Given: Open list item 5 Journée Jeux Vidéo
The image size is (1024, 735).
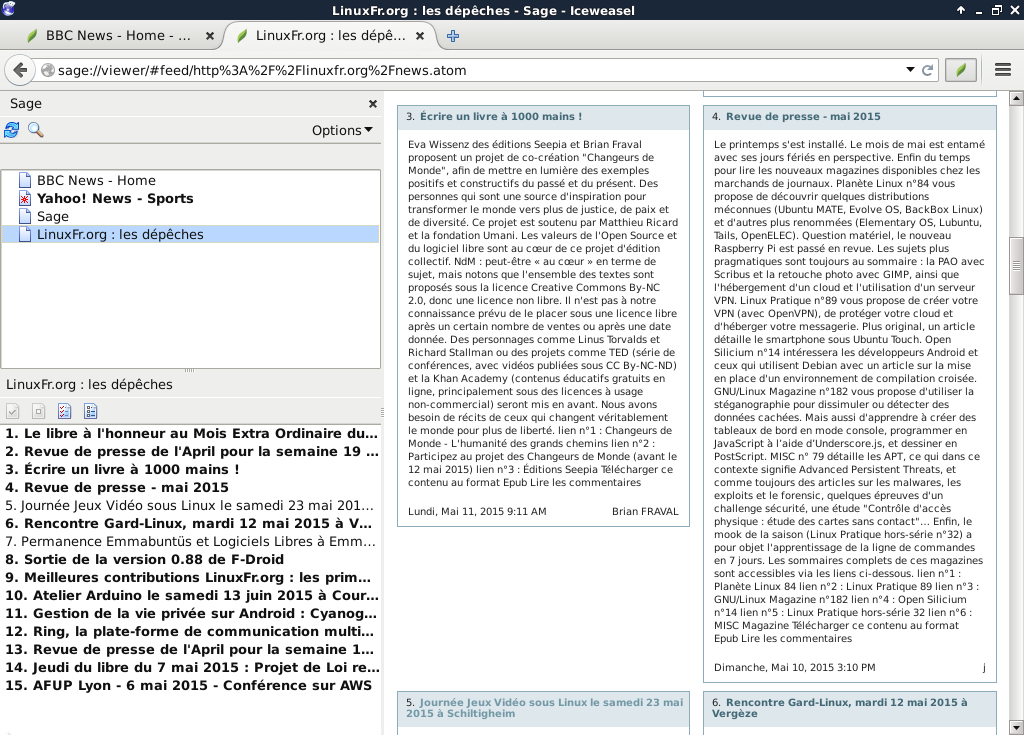Looking at the screenshot, I should tap(191, 505).
